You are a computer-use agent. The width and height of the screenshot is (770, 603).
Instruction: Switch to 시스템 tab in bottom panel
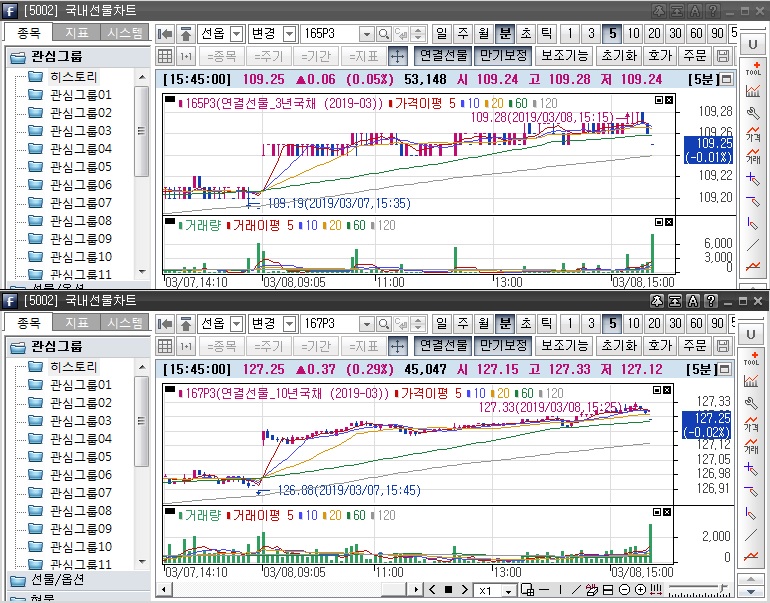[125, 322]
